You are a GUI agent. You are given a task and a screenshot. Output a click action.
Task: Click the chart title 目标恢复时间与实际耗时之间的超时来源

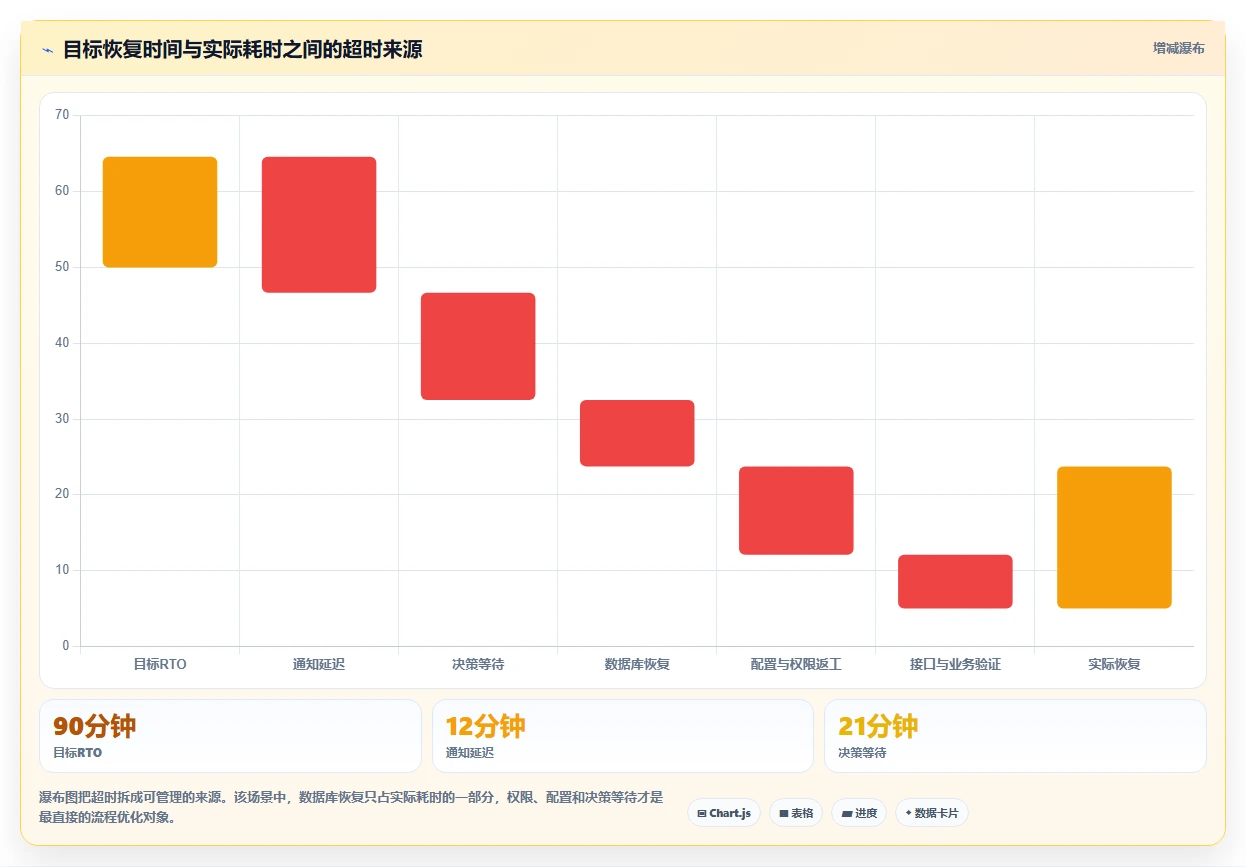click(243, 49)
